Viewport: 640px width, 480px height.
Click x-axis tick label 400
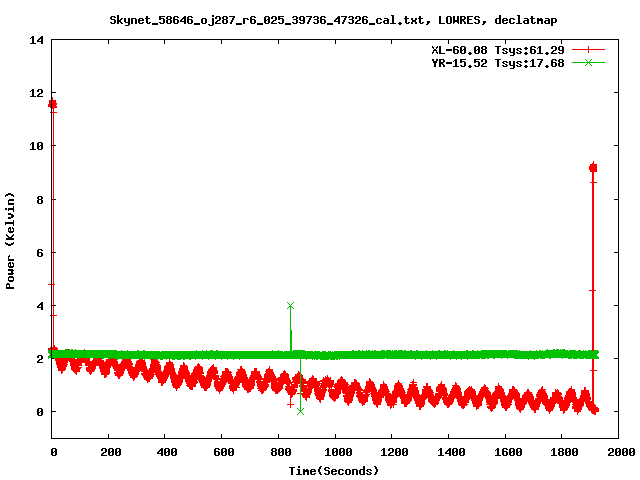(167, 452)
